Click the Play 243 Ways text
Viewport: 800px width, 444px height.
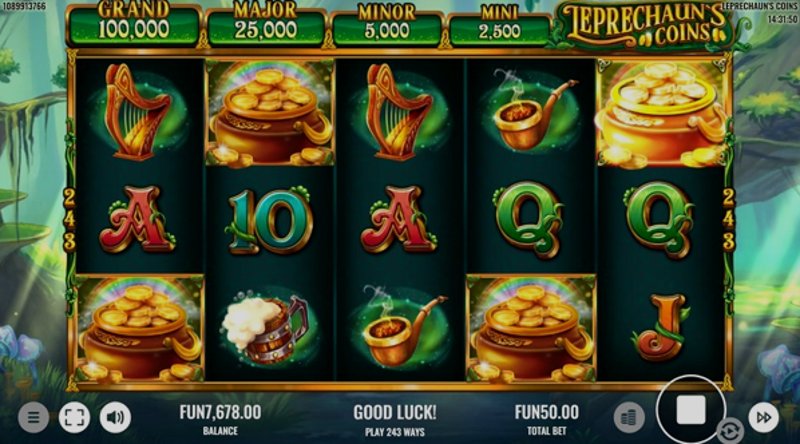click(x=395, y=432)
